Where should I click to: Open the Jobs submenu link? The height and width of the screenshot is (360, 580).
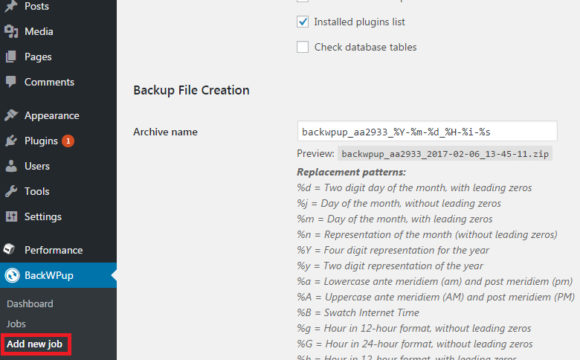(x=16, y=324)
